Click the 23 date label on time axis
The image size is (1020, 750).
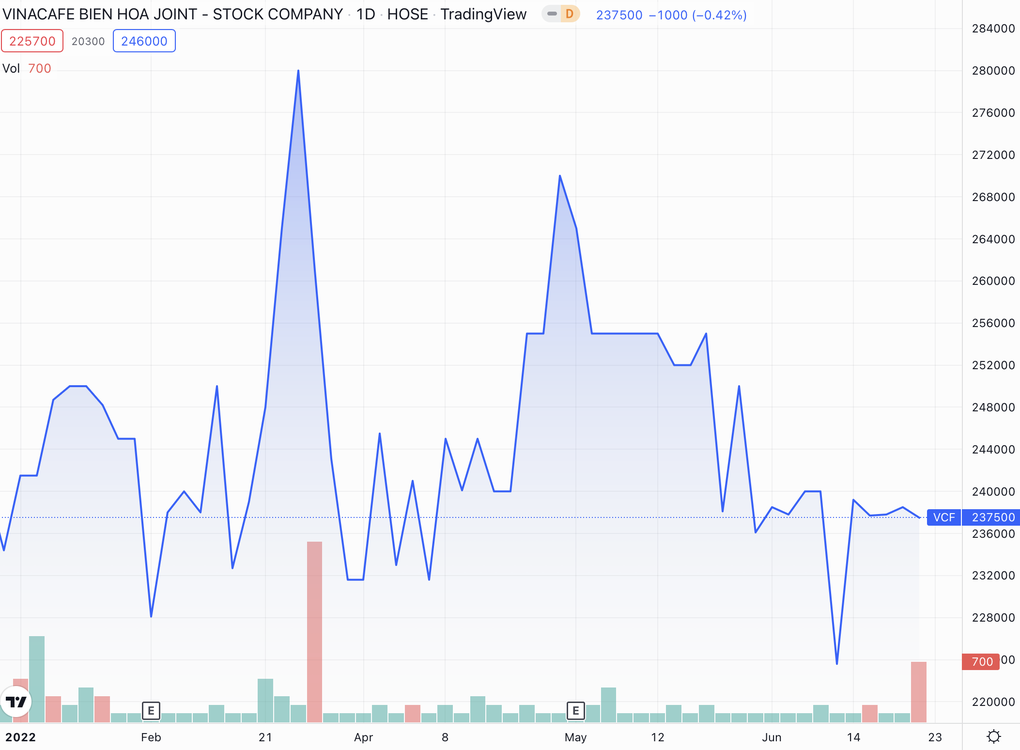click(935, 737)
